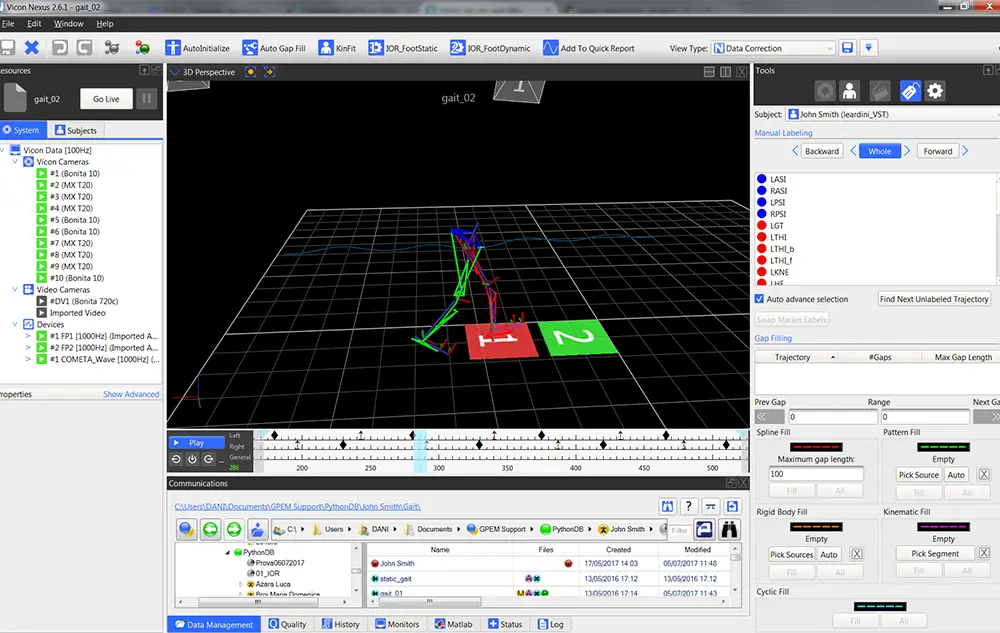Switch to the Quality tab

288,624
